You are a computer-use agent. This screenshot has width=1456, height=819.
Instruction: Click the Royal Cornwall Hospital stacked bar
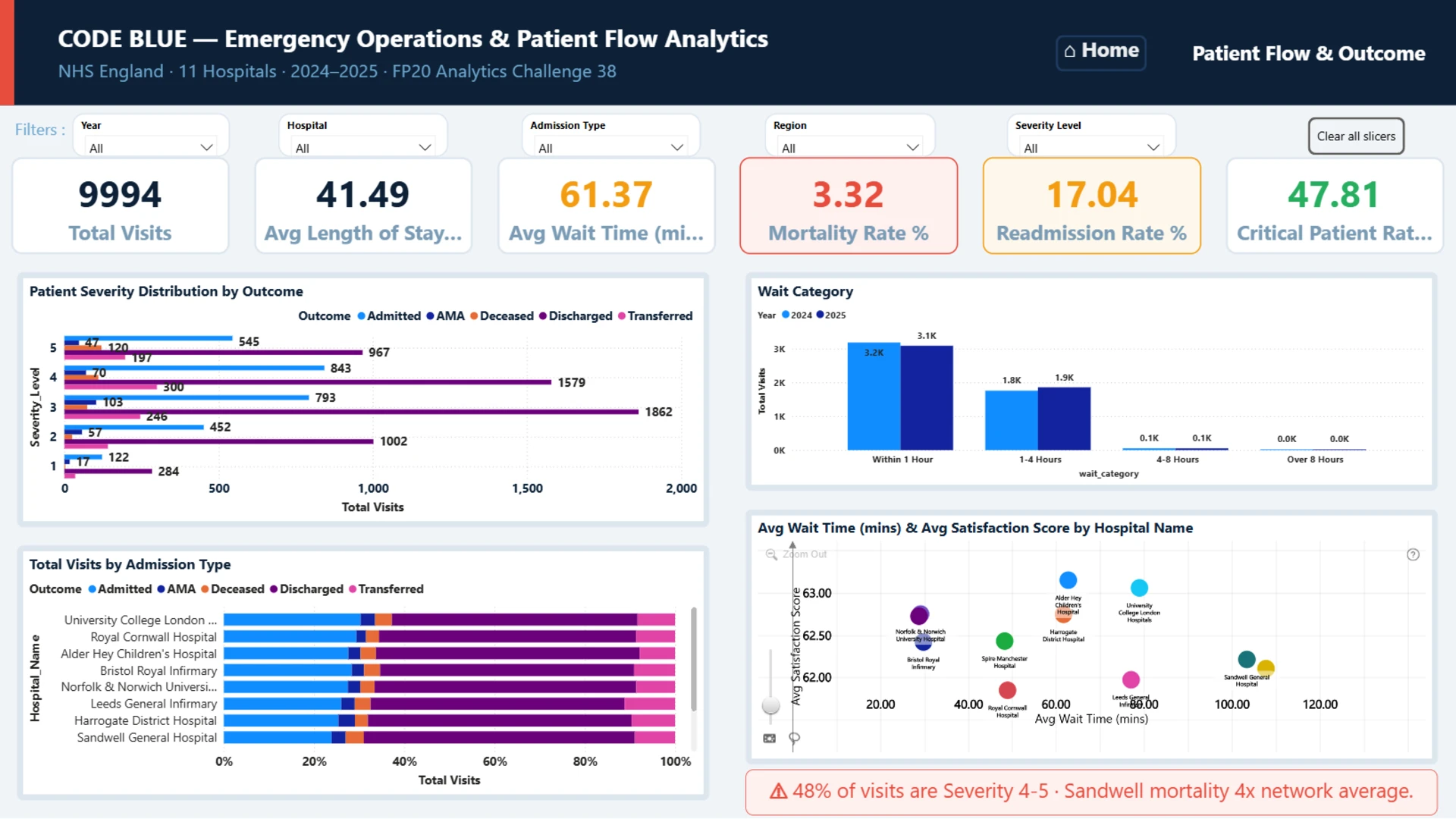click(449, 637)
